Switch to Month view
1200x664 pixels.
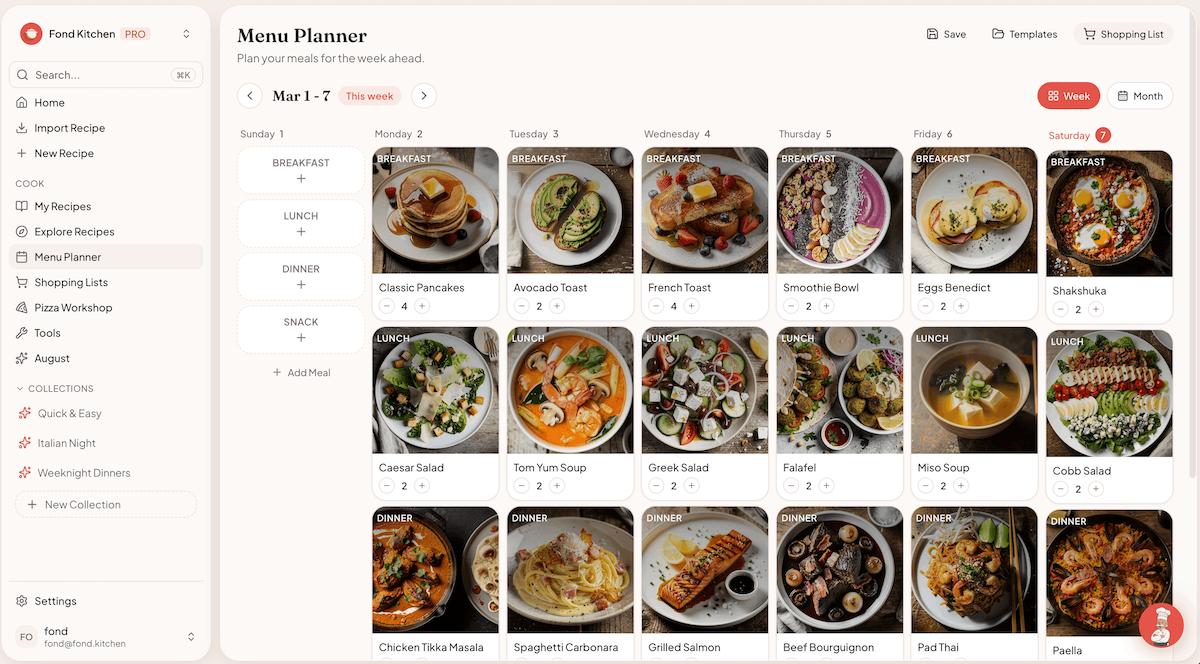pyautogui.click(x=1139, y=96)
